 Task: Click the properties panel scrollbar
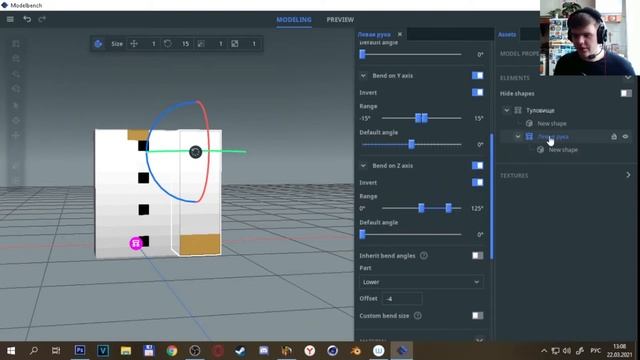492,196
